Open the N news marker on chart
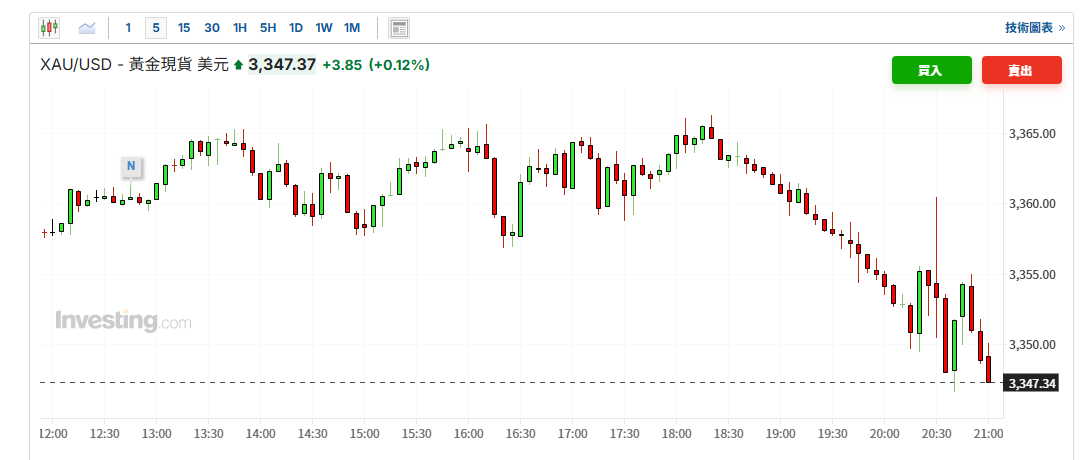 click(x=130, y=166)
